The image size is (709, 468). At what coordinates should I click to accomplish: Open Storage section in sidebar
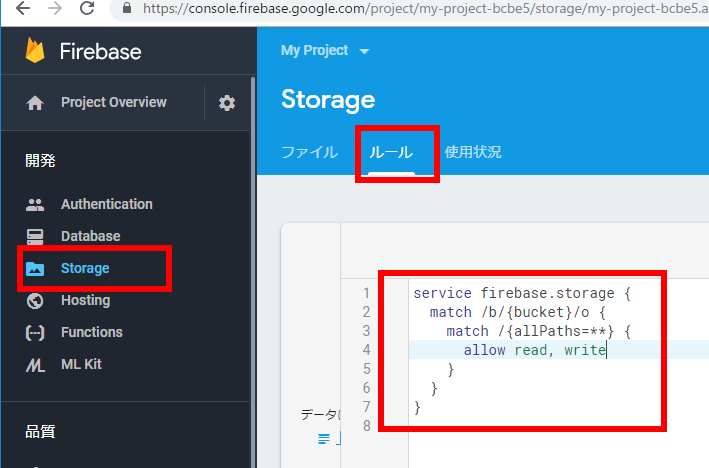tap(85, 268)
